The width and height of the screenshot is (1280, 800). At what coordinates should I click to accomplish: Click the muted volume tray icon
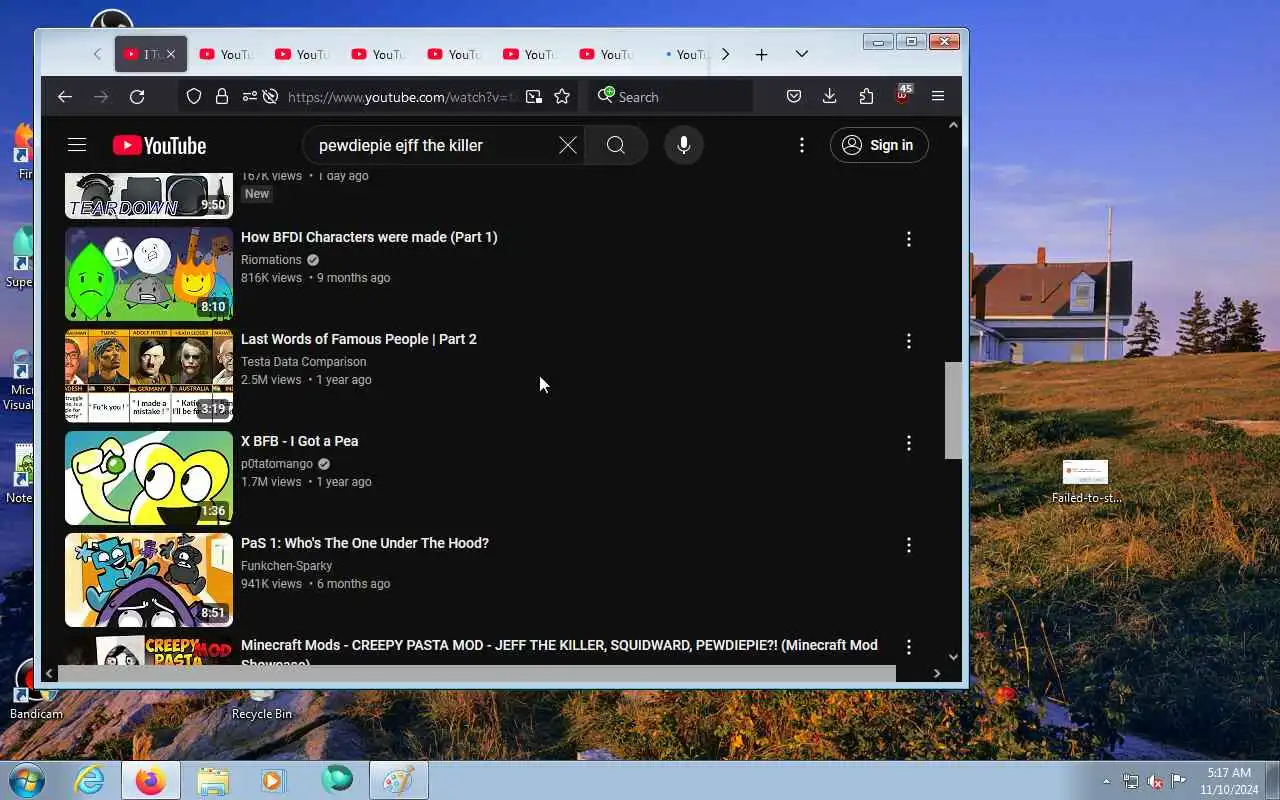pos(1155,781)
